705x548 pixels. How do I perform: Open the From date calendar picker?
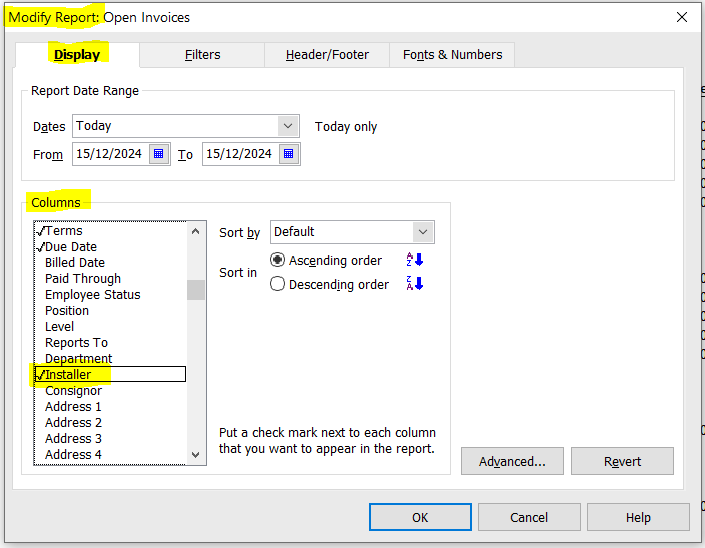point(159,154)
